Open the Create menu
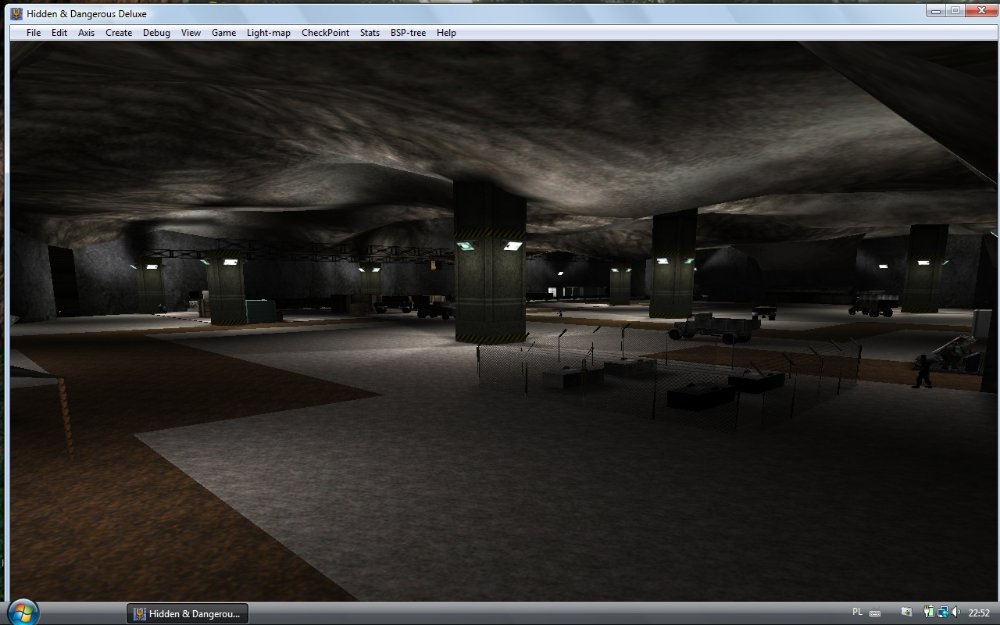Screen dimensions: 1000x625 tap(119, 33)
